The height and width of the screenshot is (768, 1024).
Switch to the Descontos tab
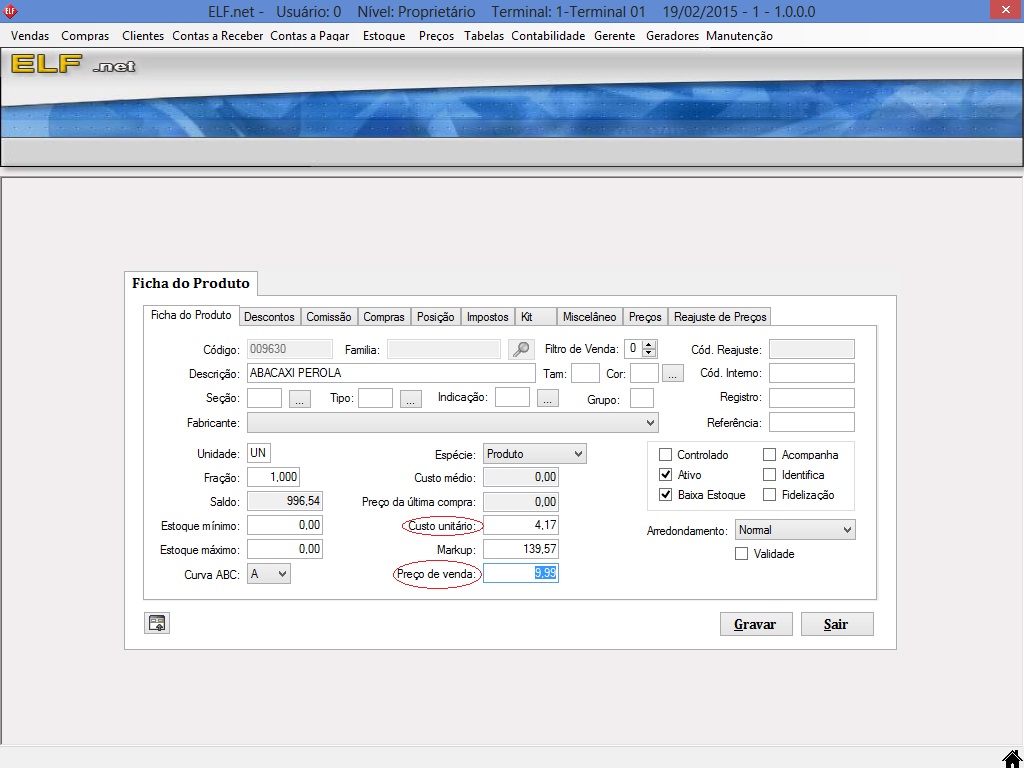pyautogui.click(x=269, y=317)
